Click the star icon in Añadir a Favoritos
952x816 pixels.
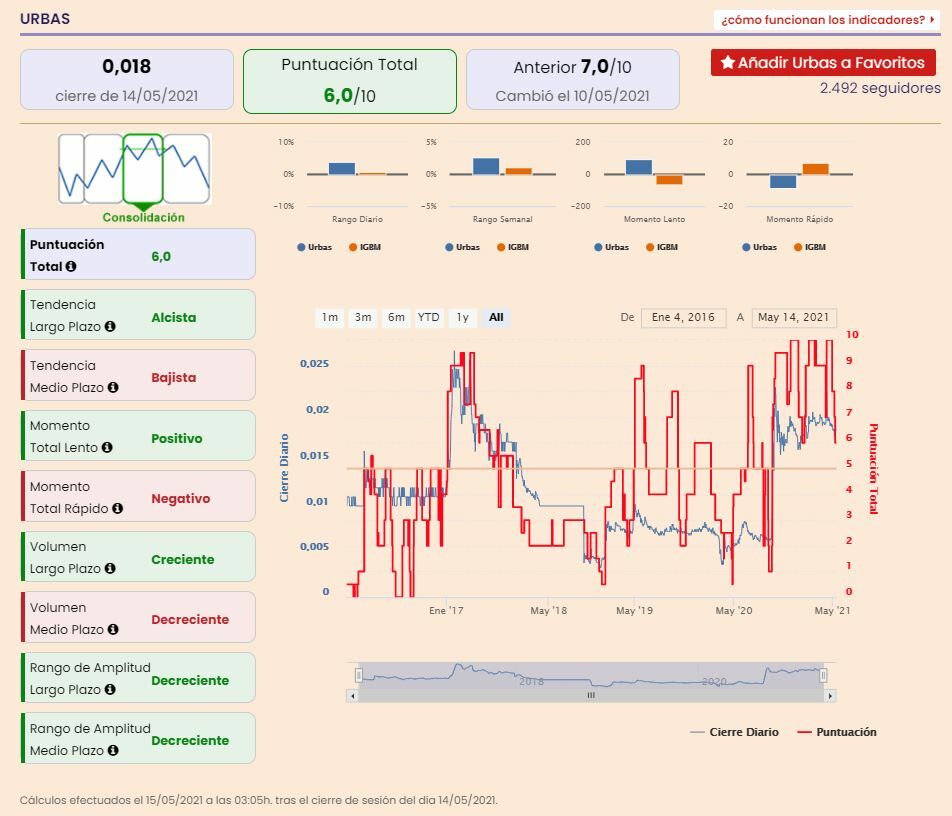tap(727, 62)
